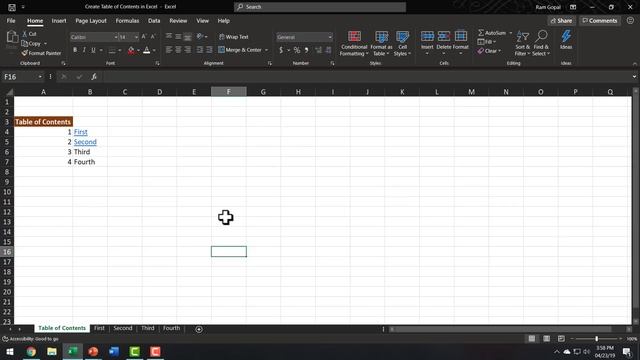Viewport: 640px width, 360px height.
Task: Click the Format cells icon
Action: [461, 37]
